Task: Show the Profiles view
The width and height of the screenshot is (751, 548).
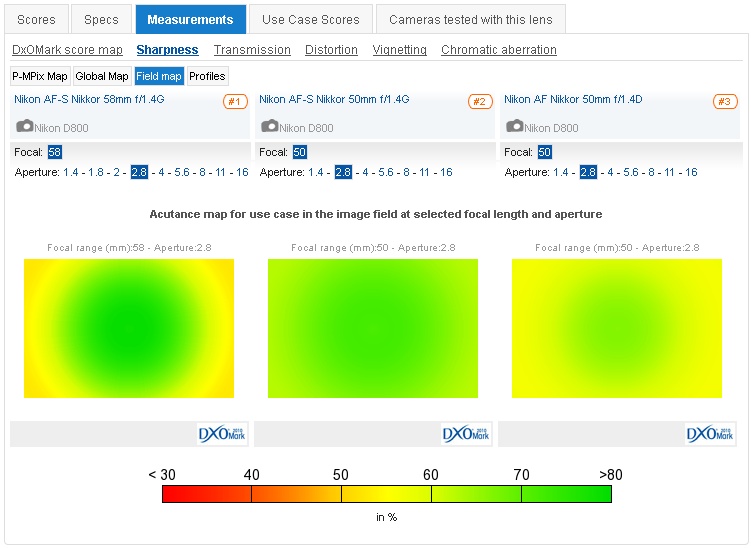Action: click(207, 76)
